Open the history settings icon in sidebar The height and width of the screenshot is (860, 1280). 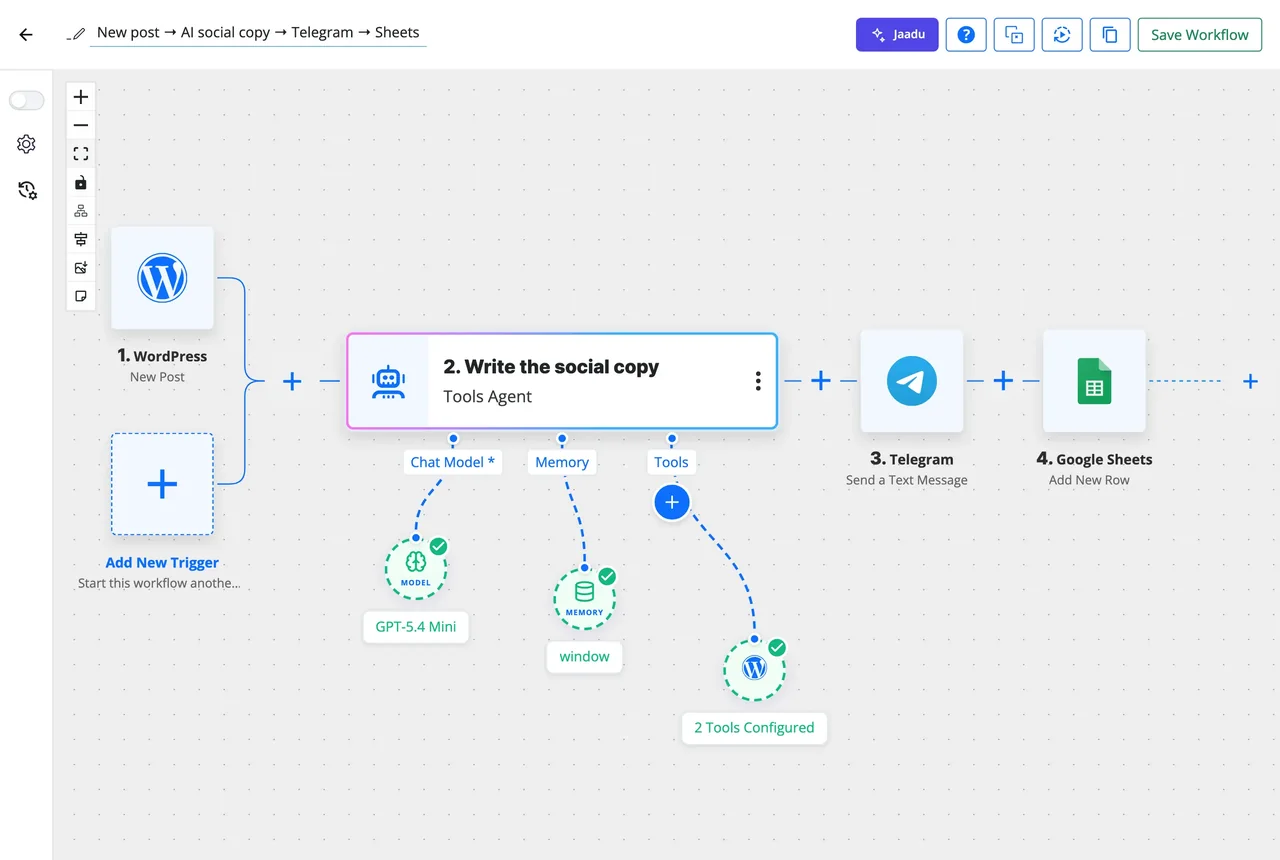[27, 190]
